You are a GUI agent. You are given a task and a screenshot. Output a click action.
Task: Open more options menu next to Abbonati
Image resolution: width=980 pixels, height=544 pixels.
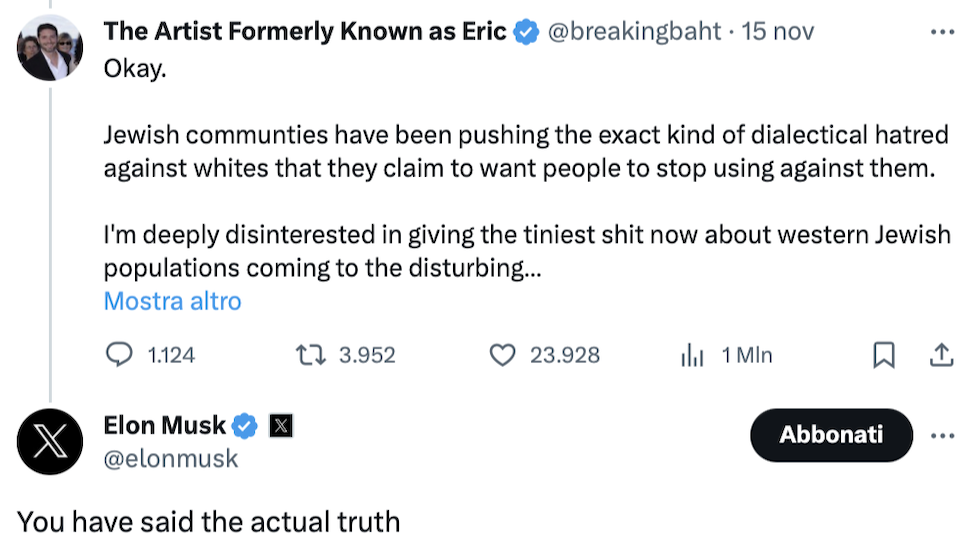(942, 436)
